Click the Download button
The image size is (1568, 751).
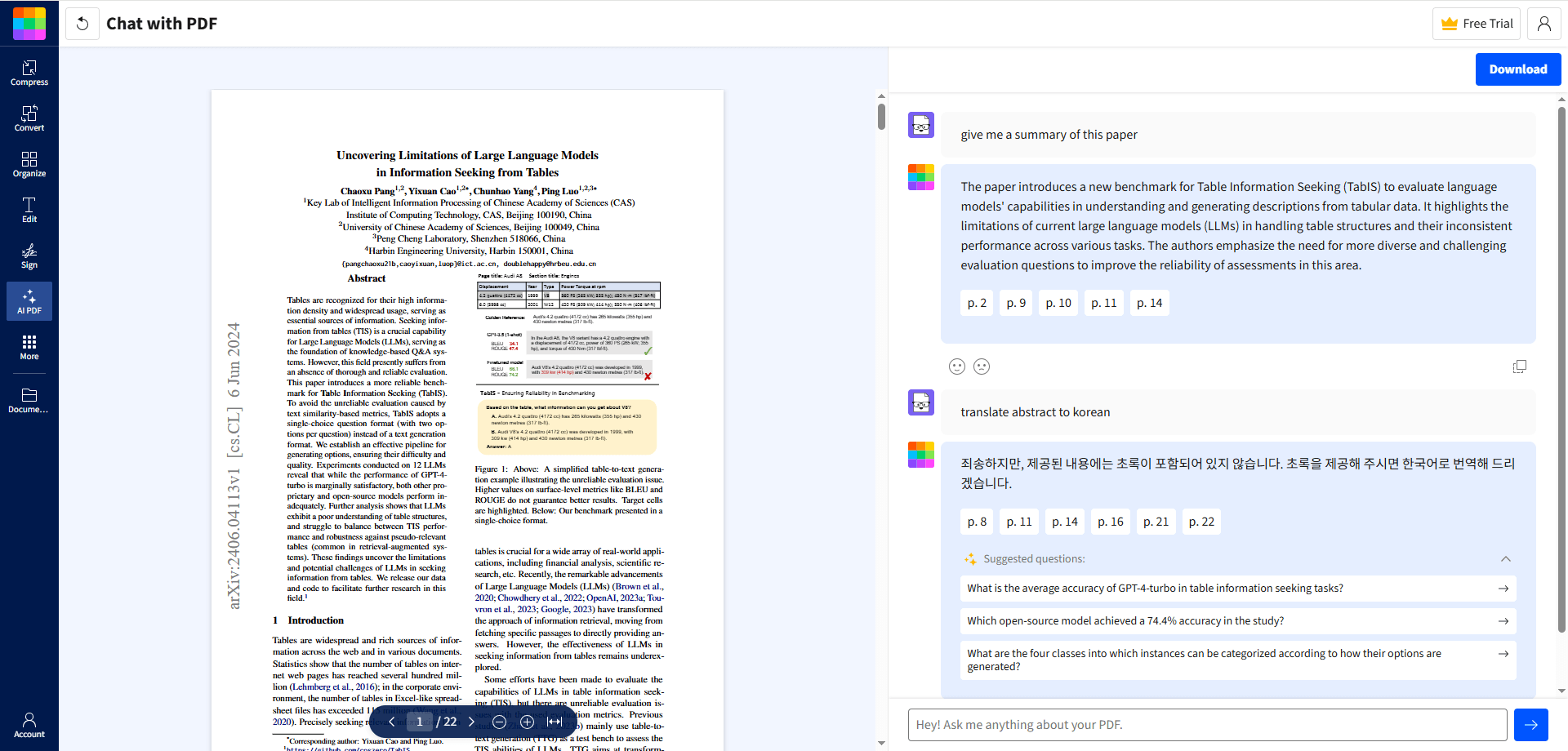click(1517, 69)
